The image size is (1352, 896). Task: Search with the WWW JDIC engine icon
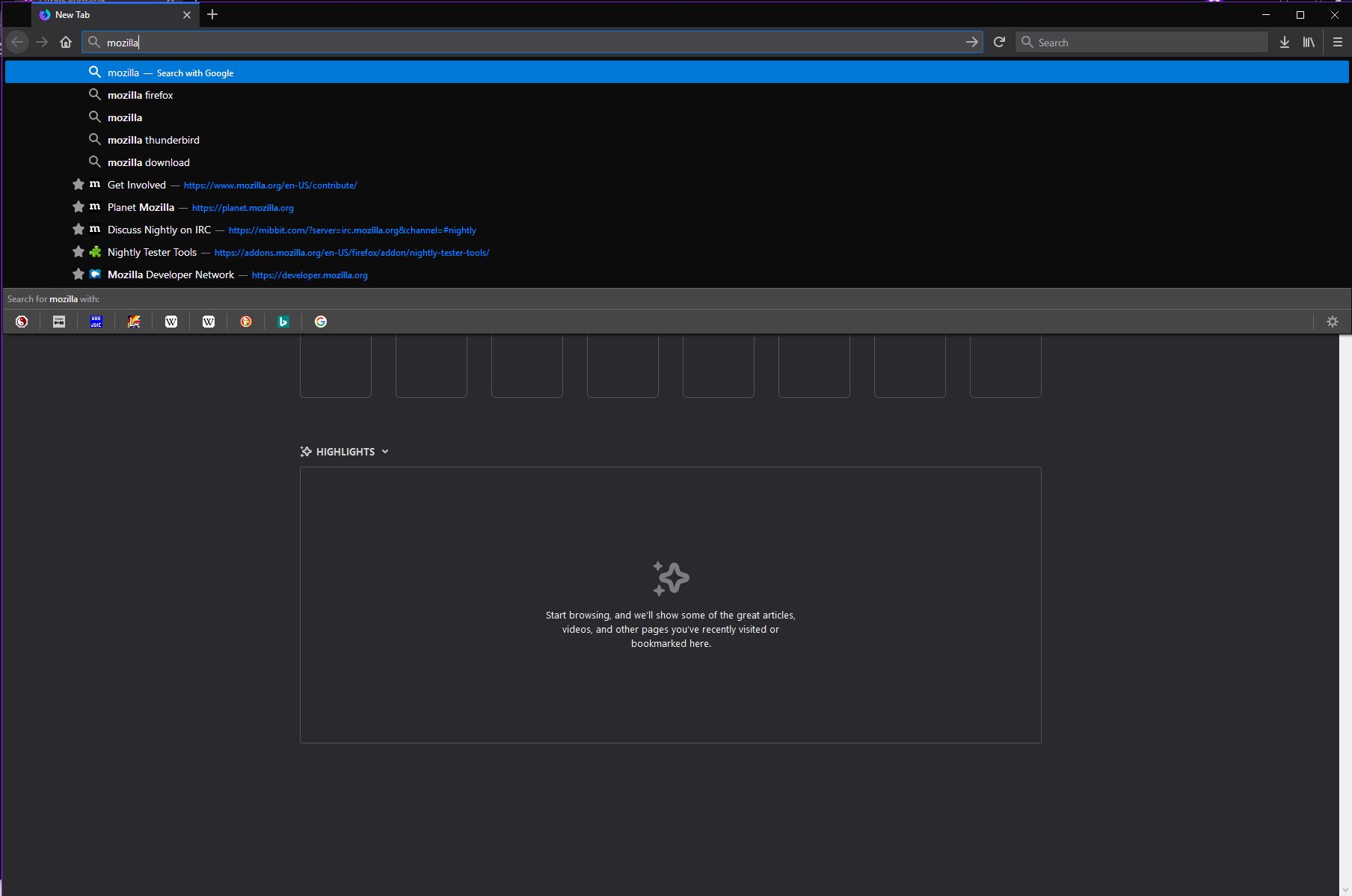coord(96,322)
